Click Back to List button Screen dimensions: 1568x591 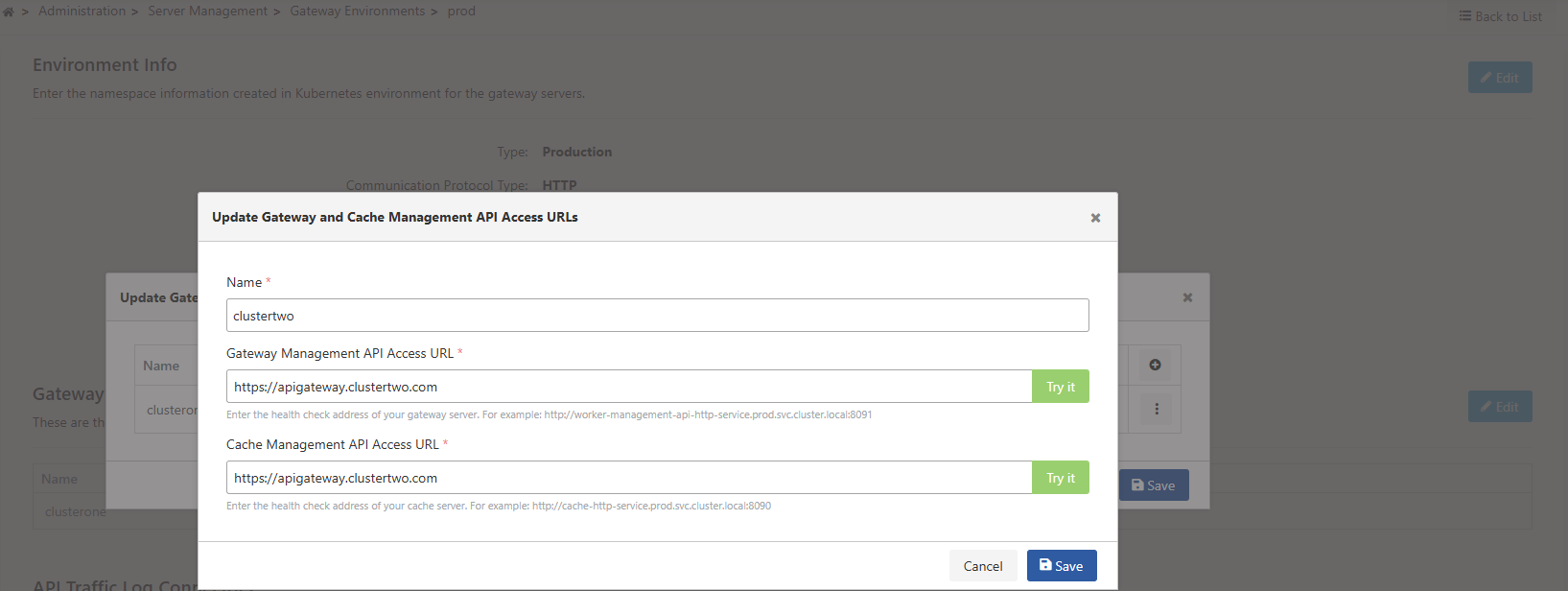coord(1500,16)
